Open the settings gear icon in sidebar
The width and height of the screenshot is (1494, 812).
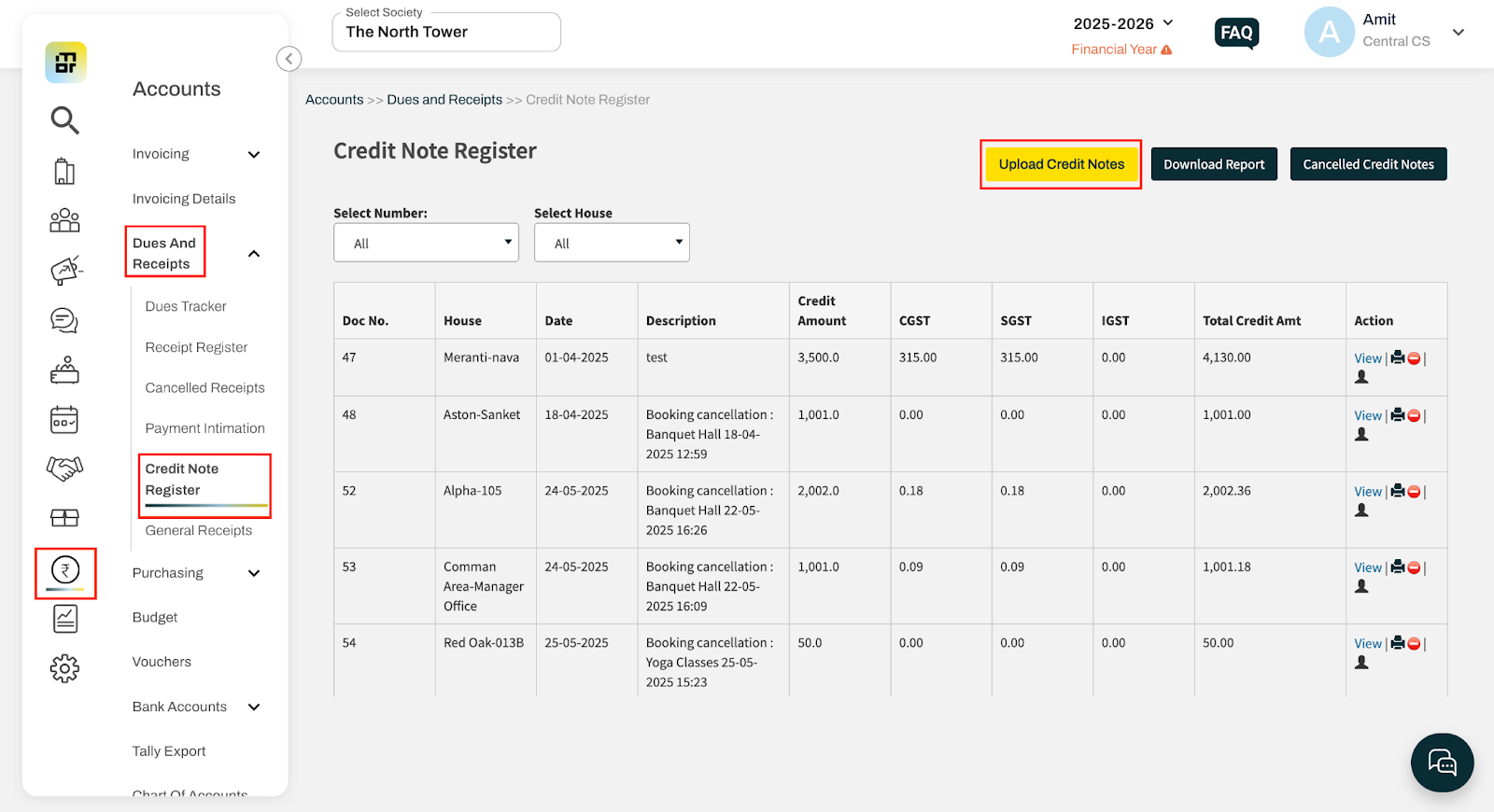click(64, 668)
